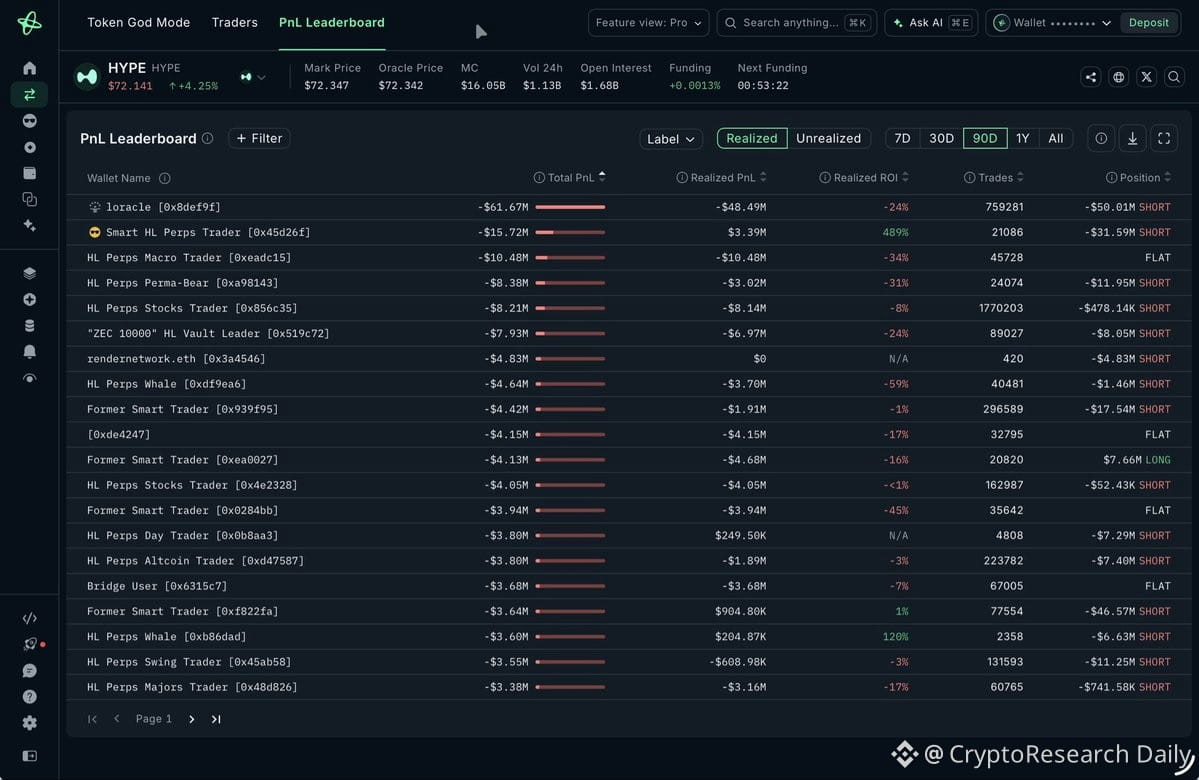Click the + Filter button

coord(259,138)
